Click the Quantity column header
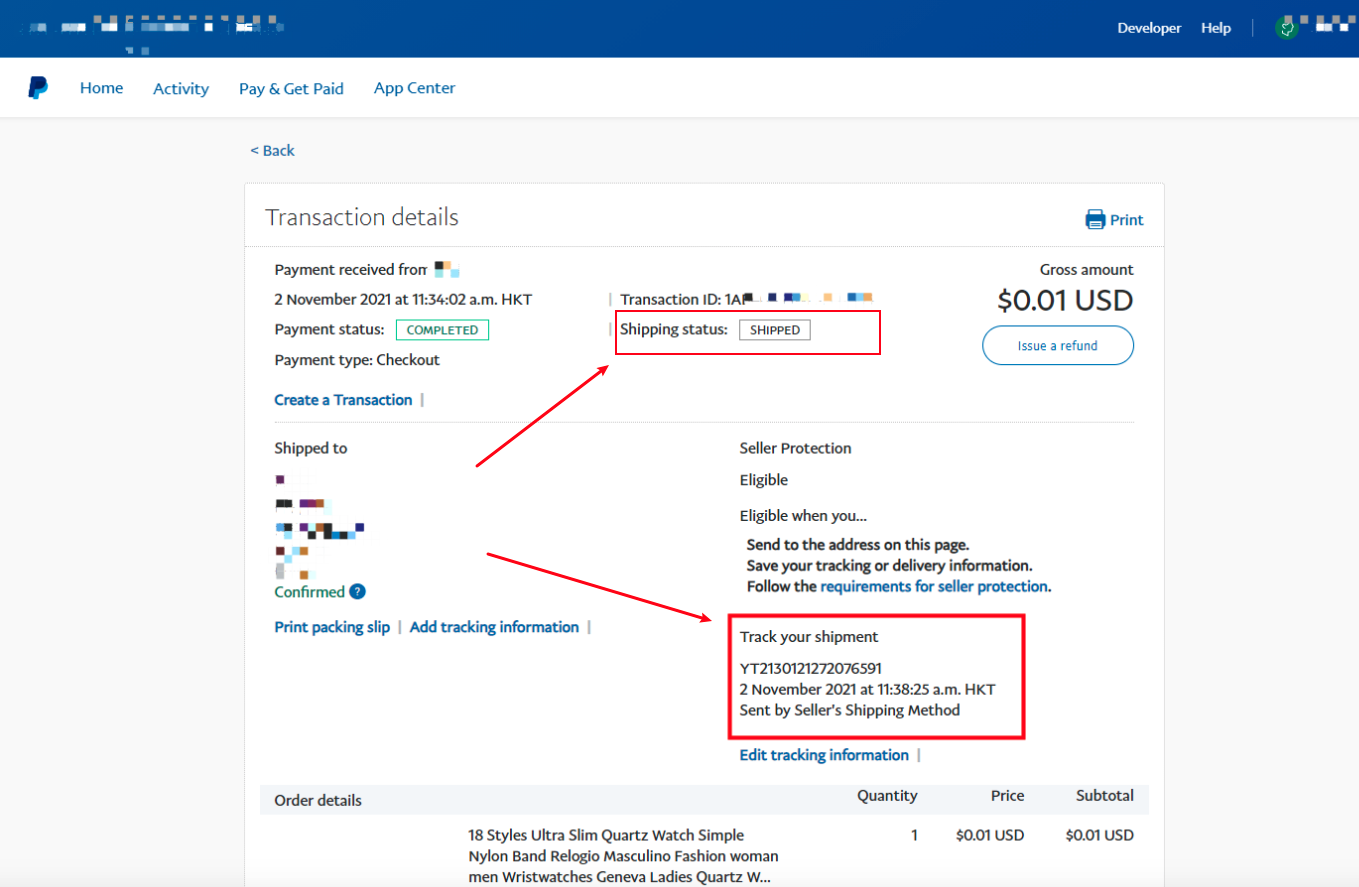The width and height of the screenshot is (1359, 887). pos(887,796)
